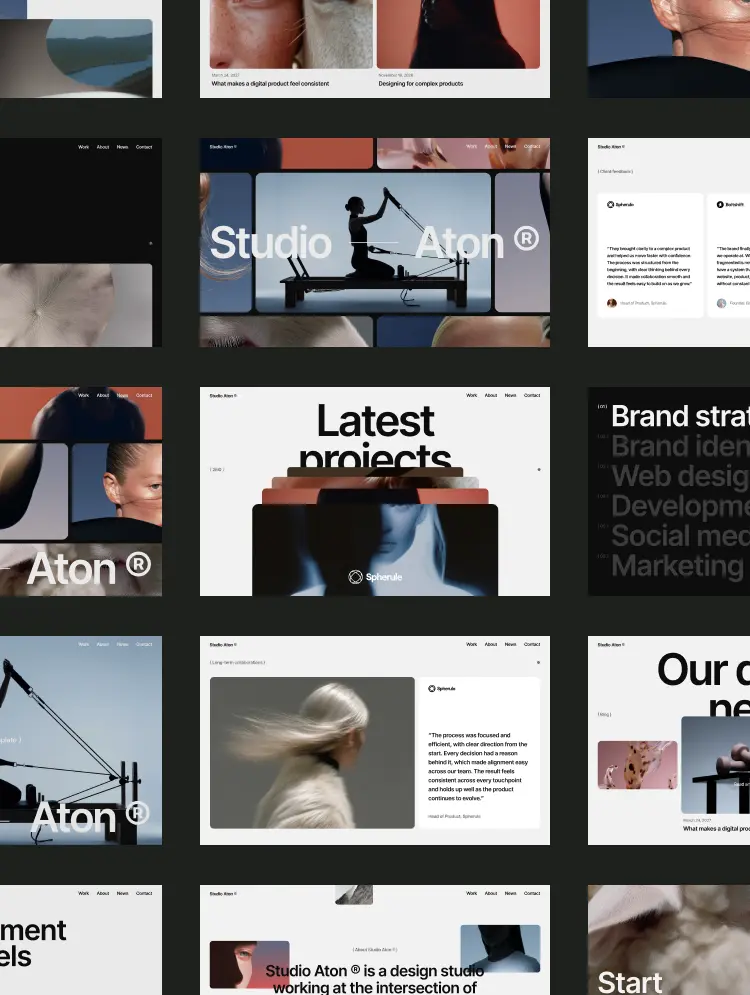
Task: Click the 'Latest projects' heading
Action: point(376,435)
